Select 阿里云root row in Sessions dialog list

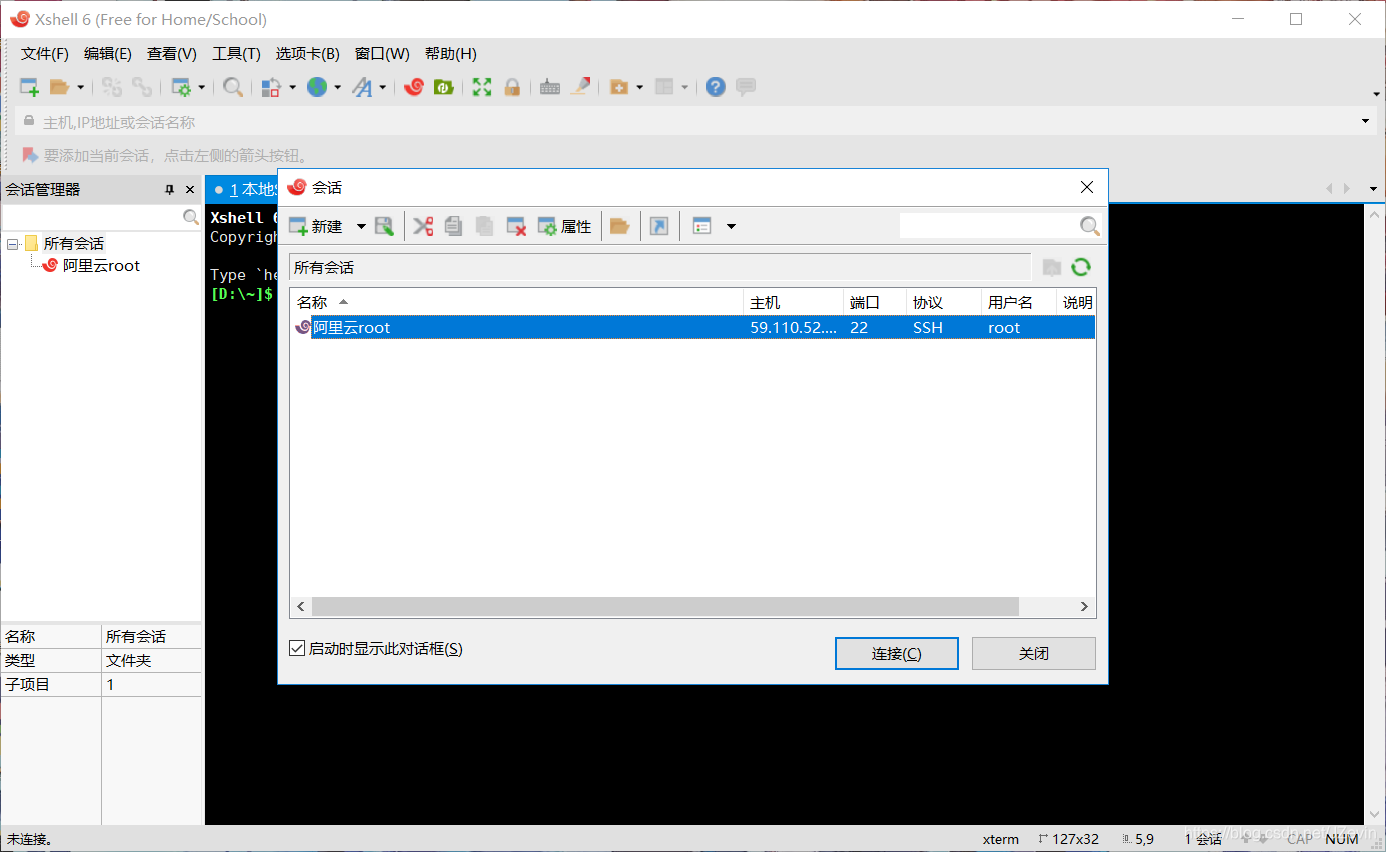pos(693,327)
